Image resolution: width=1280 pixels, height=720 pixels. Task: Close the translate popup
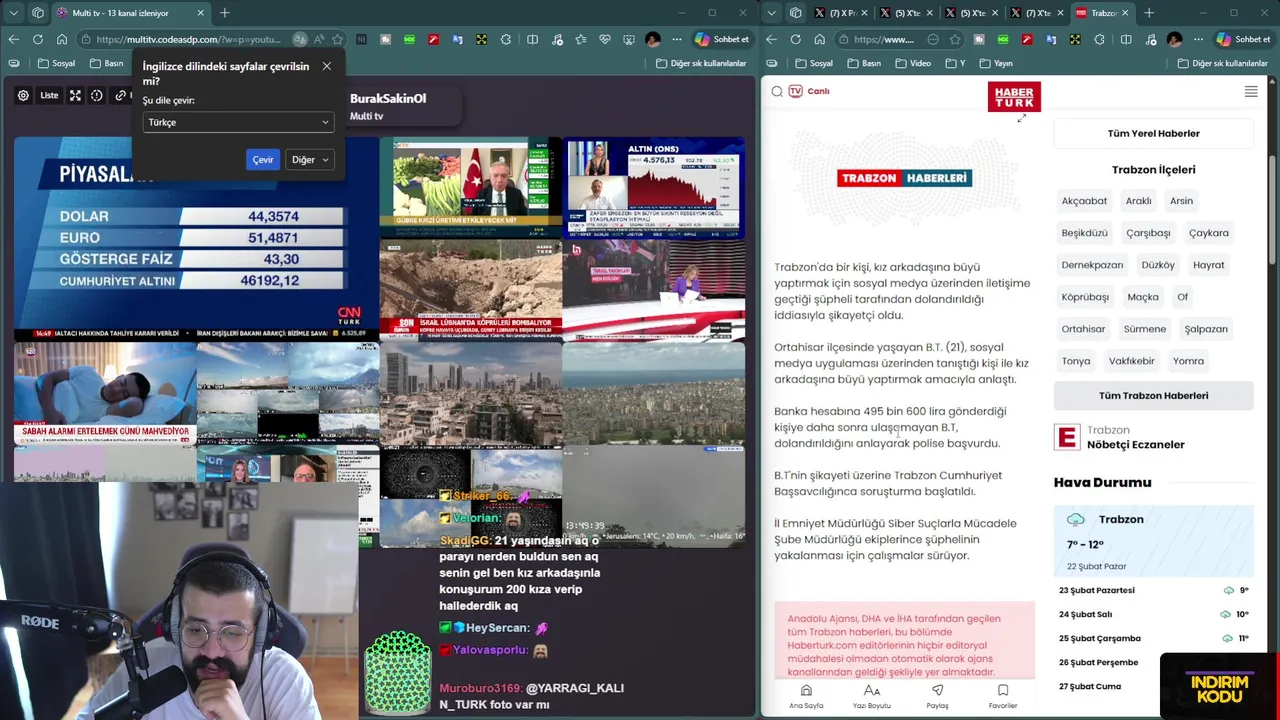tap(326, 66)
